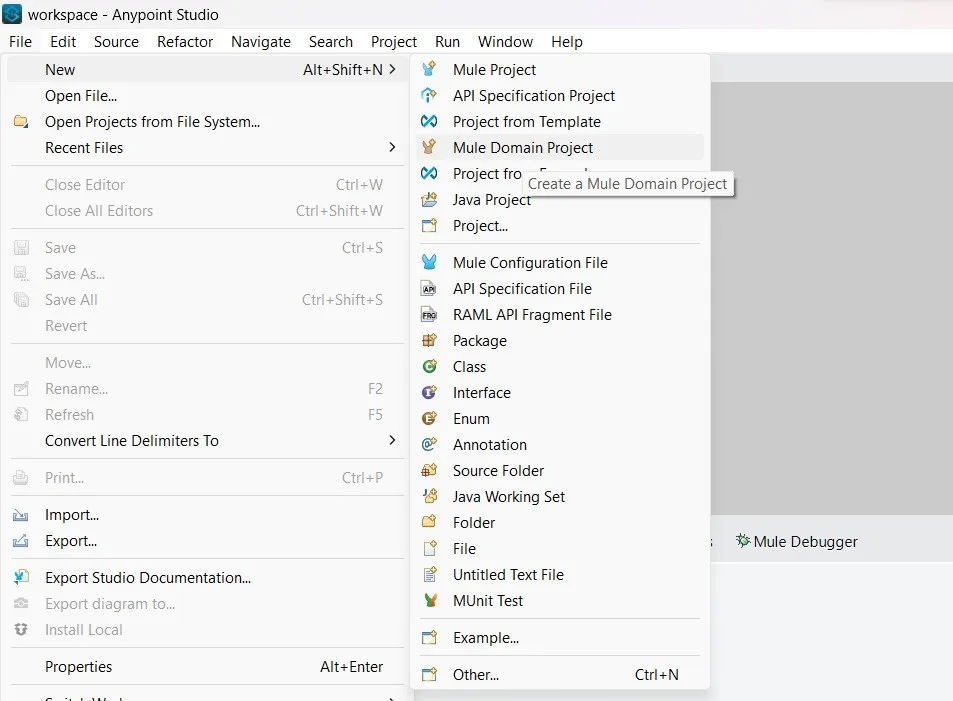Select File entry in New submenu
Image resolution: width=953 pixels, height=701 pixels.
pos(560,548)
